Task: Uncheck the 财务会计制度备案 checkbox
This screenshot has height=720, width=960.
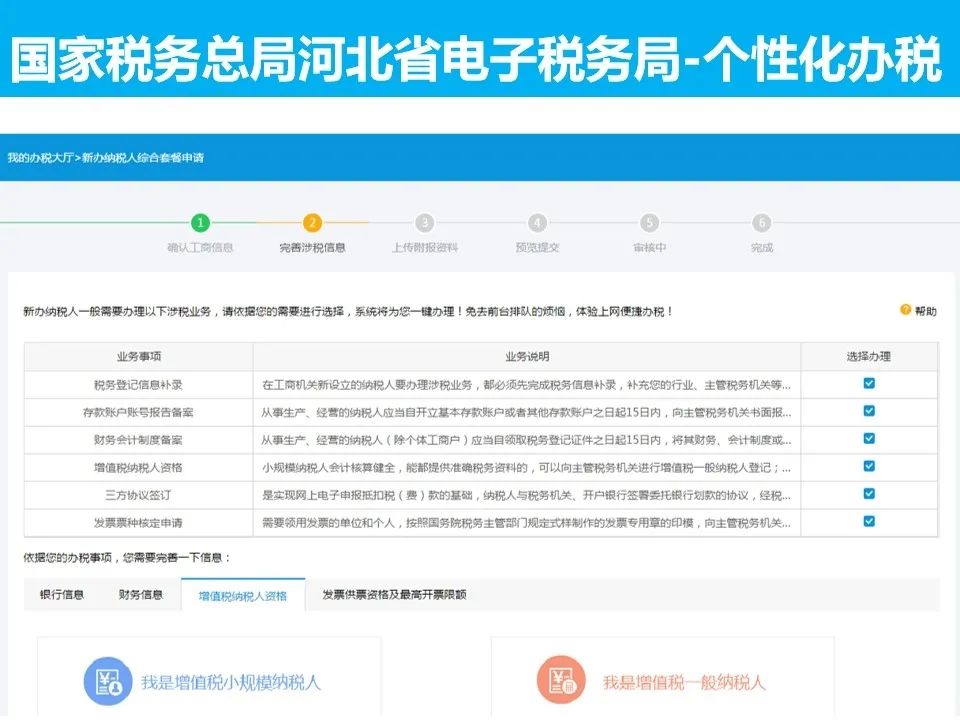Action: tap(869, 438)
